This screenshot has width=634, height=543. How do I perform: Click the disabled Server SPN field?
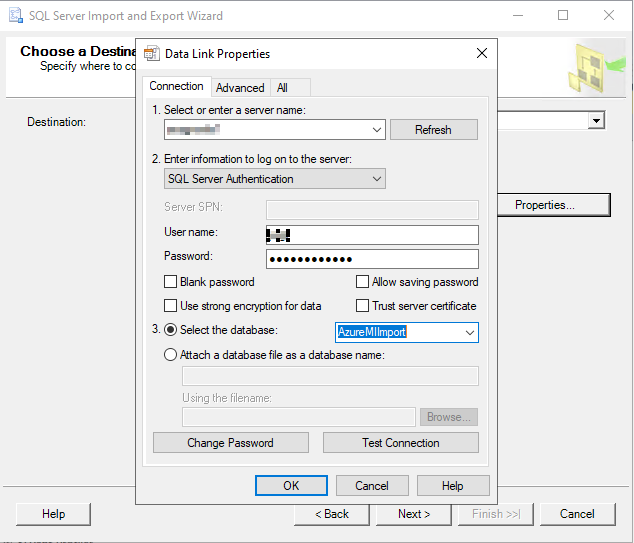(372, 210)
